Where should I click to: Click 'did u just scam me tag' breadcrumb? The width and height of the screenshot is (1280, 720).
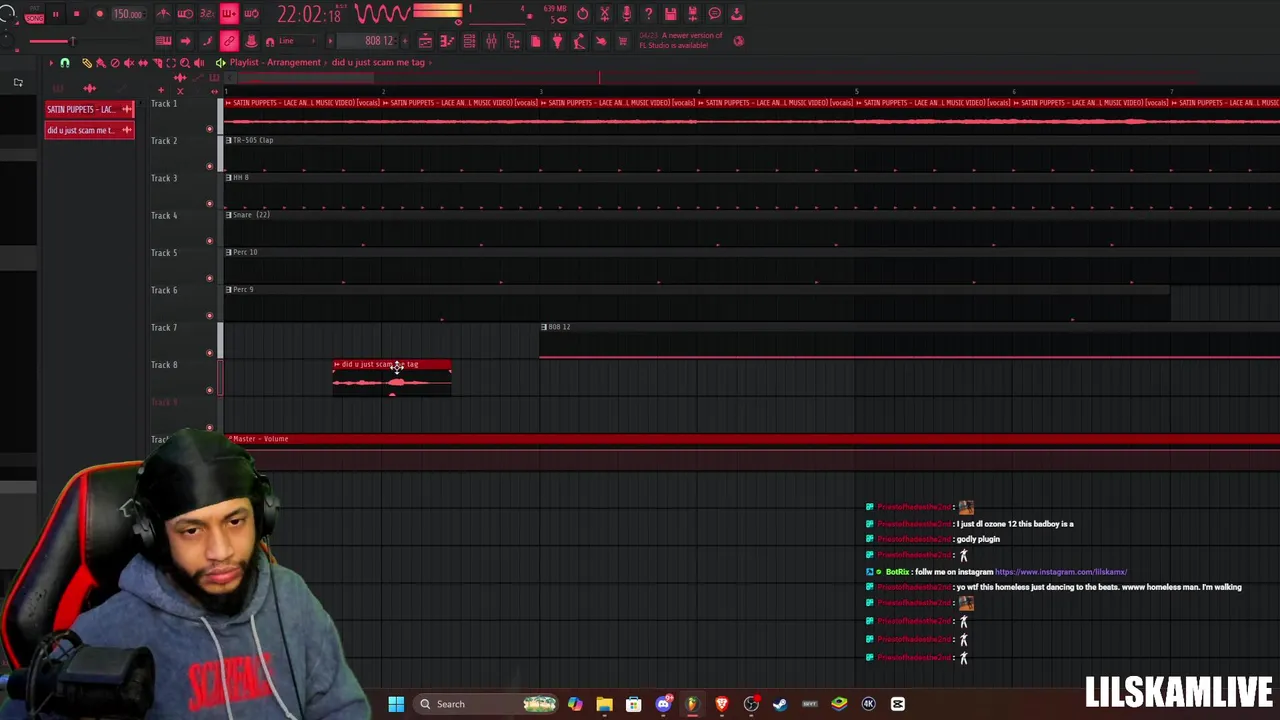[378, 62]
